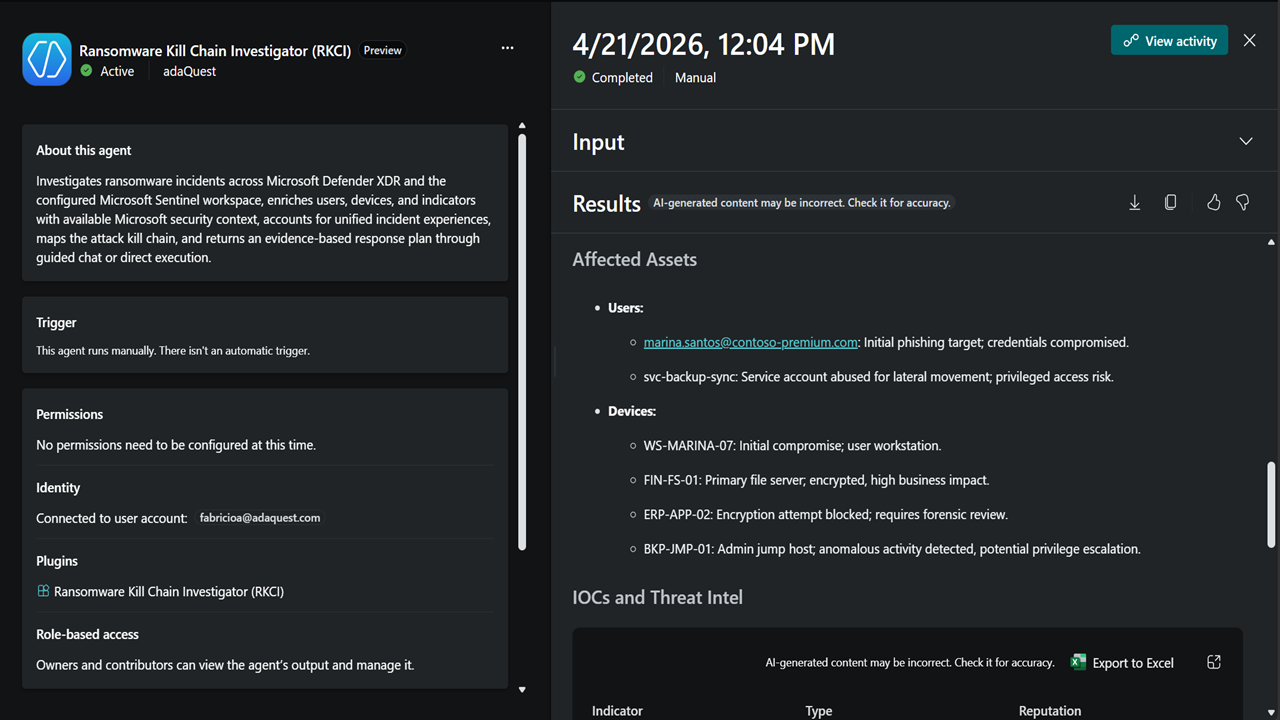Image resolution: width=1280 pixels, height=720 pixels.
Task: Click the Reputation column header
Action: pos(1049,711)
